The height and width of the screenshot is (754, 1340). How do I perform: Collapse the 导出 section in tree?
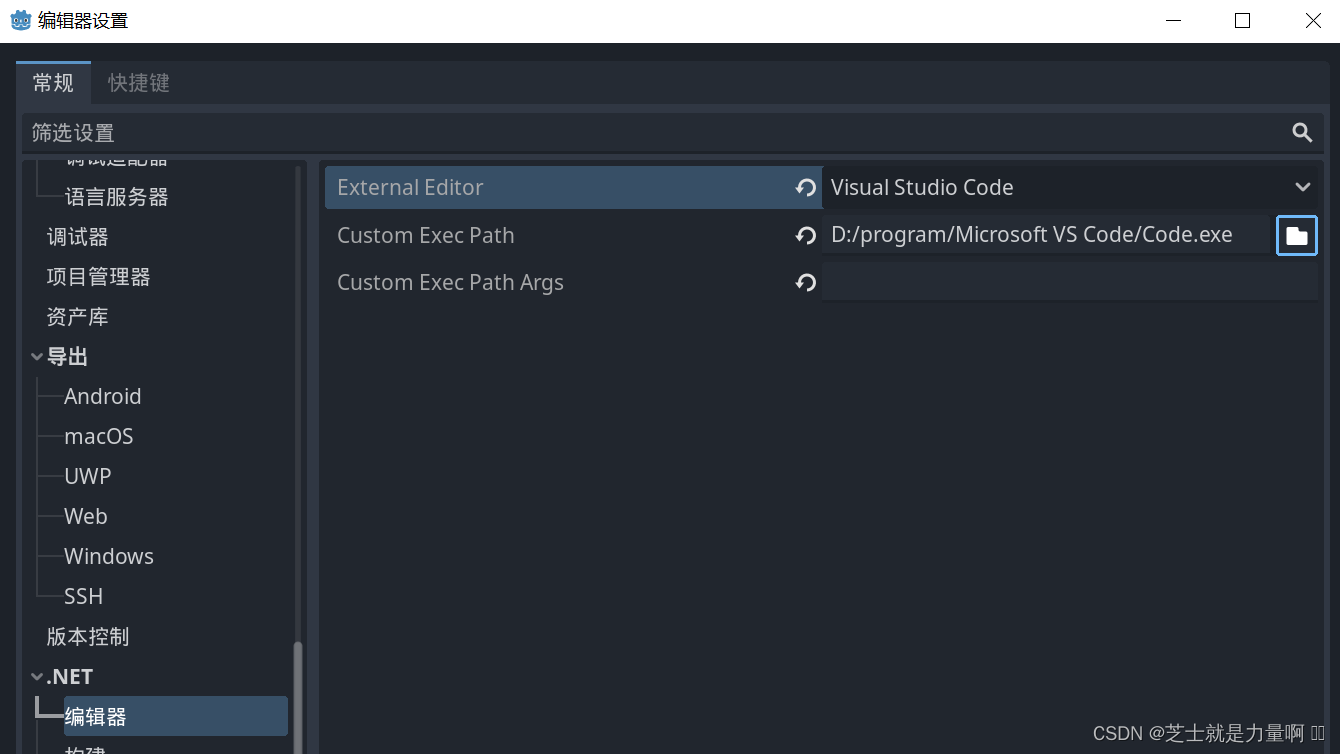(x=37, y=357)
